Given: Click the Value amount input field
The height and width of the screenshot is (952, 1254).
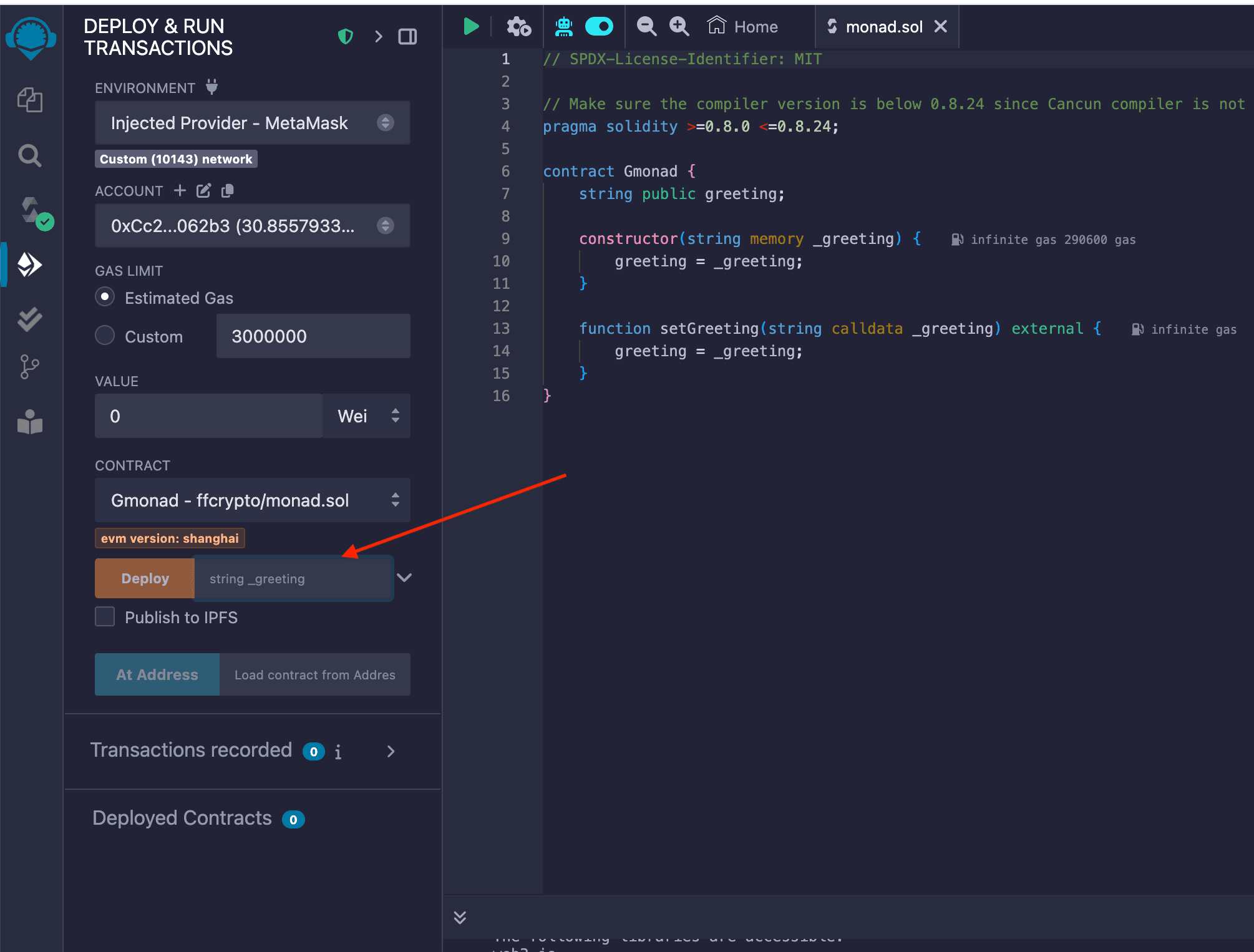Looking at the screenshot, I should coord(208,416).
